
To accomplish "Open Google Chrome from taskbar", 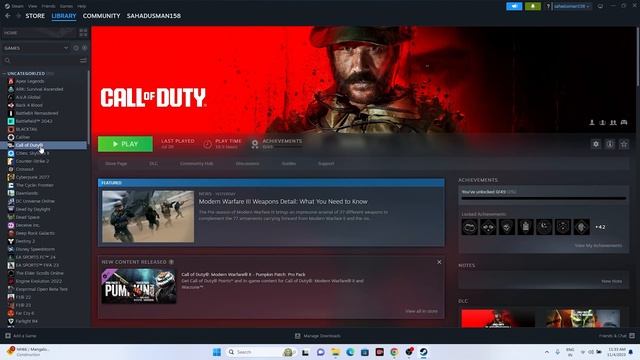I will coord(394,352).
